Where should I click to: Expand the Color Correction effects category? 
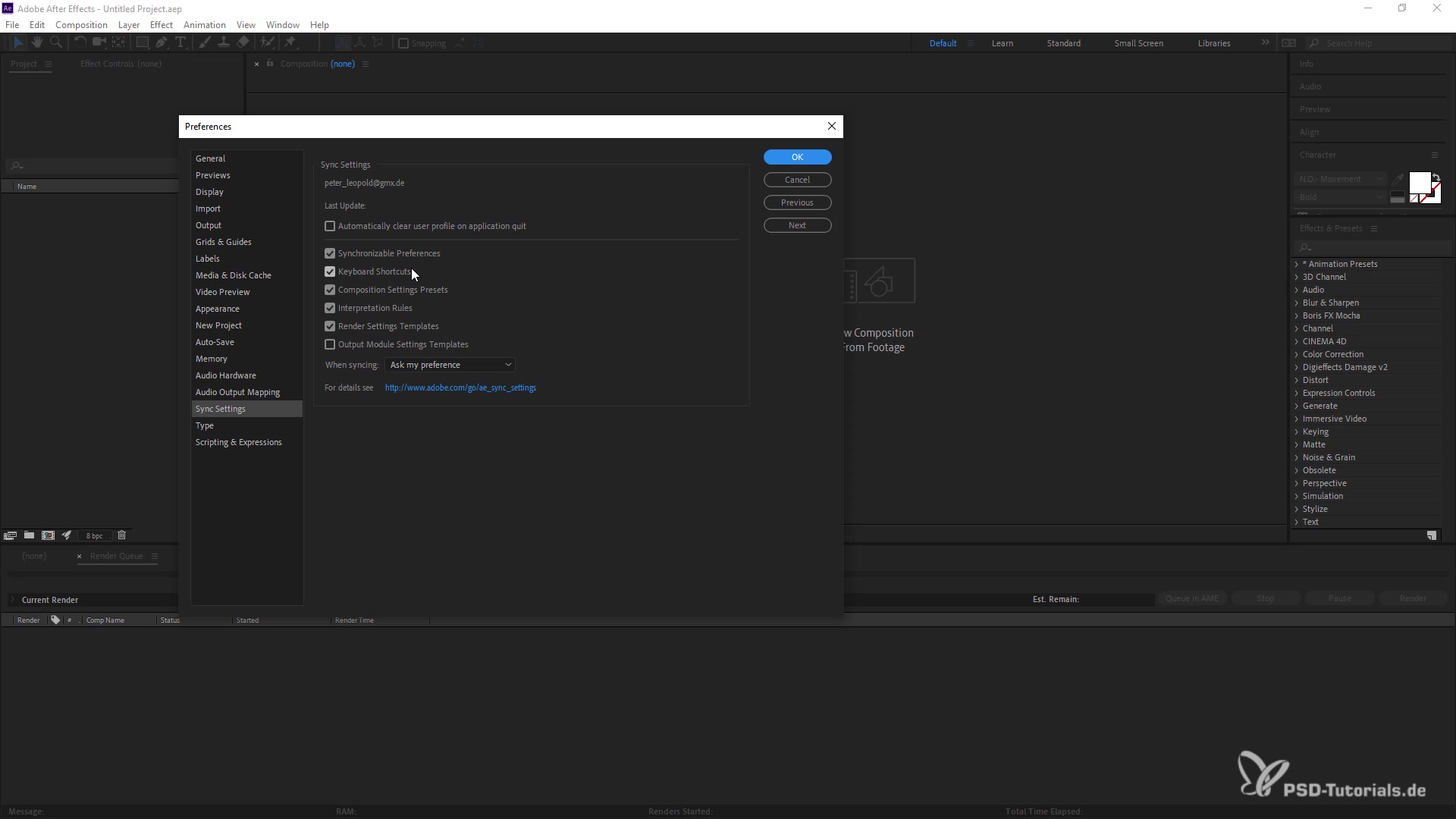1297,354
